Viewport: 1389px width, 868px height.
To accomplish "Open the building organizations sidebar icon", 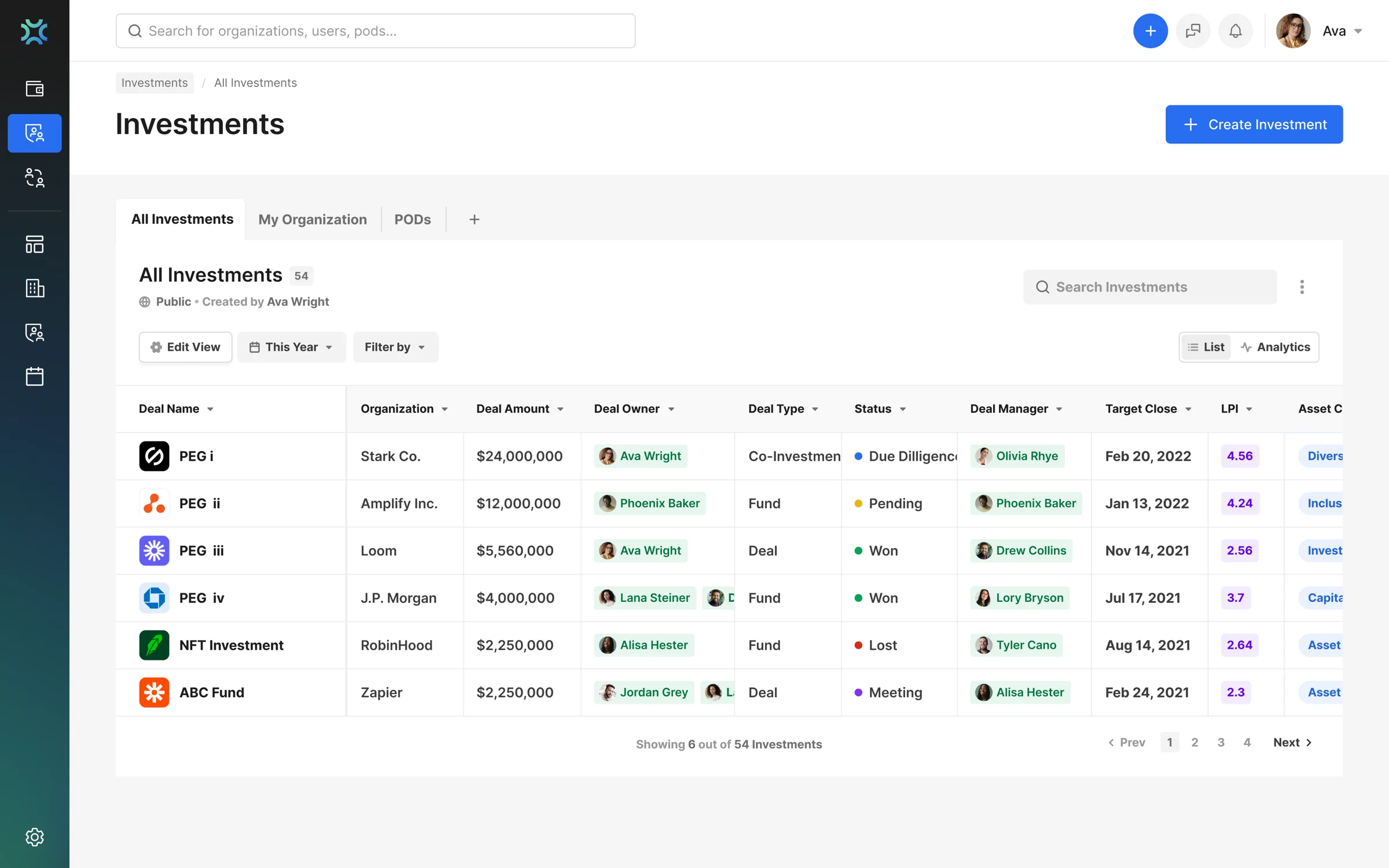I will click(35, 288).
